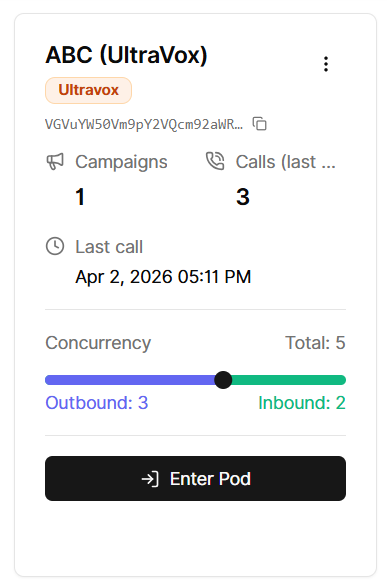The height and width of the screenshot is (585, 387).
Task: Click the campaigns count 1
Action: pos(80,197)
